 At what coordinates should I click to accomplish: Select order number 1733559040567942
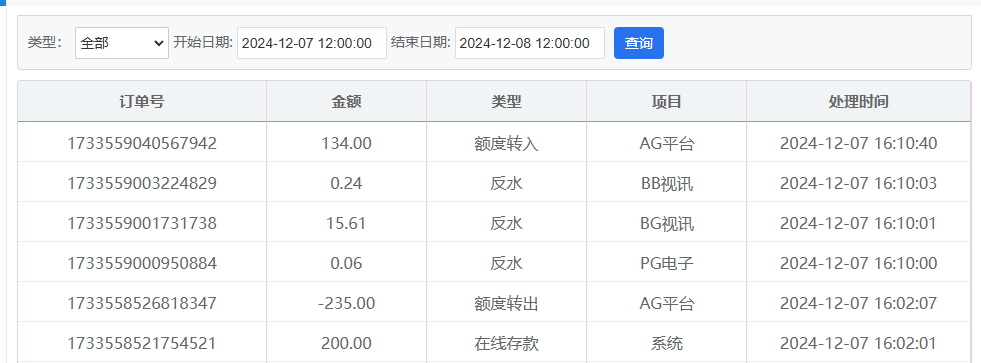(142, 143)
